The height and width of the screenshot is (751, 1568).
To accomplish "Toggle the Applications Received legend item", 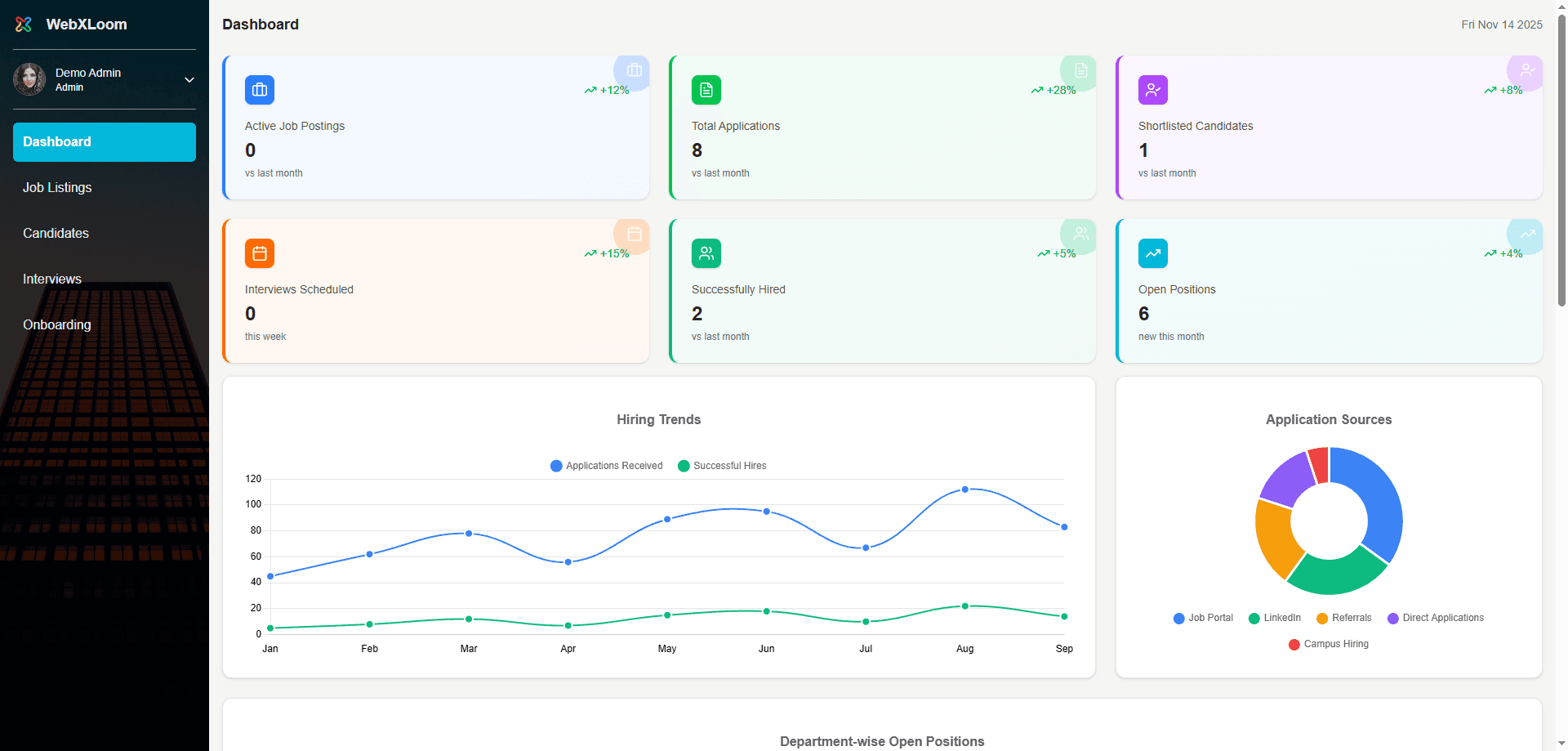I will [x=606, y=466].
